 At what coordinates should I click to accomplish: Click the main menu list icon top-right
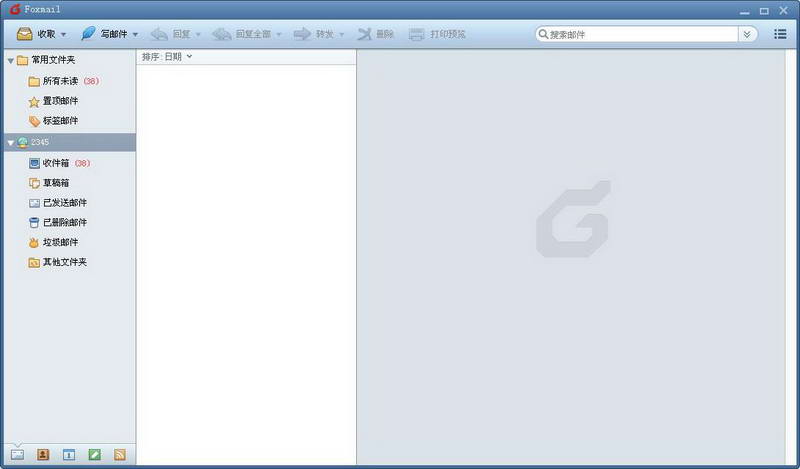click(x=780, y=34)
